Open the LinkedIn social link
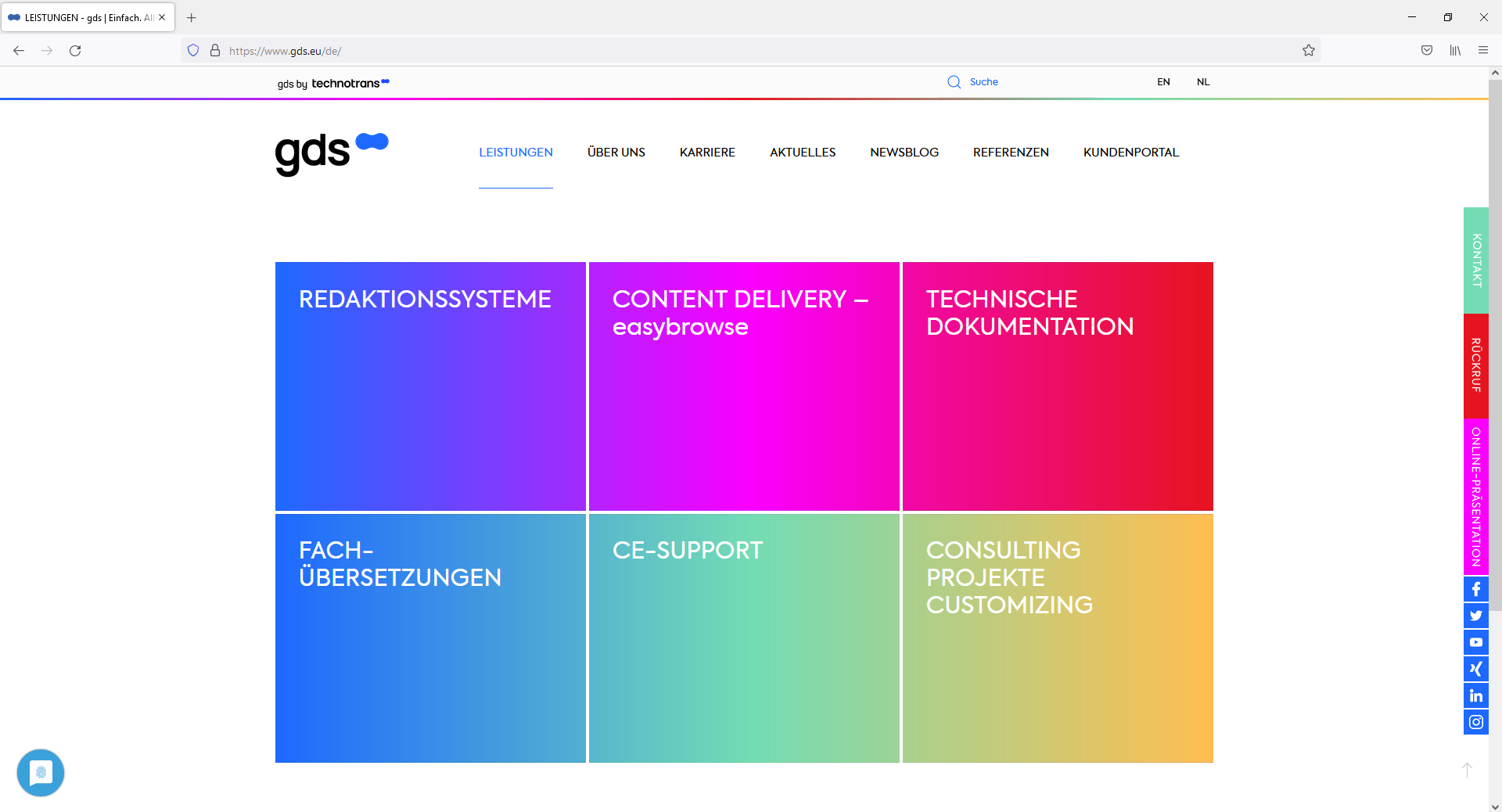Image resolution: width=1502 pixels, height=812 pixels. click(x=1476, y=695)
